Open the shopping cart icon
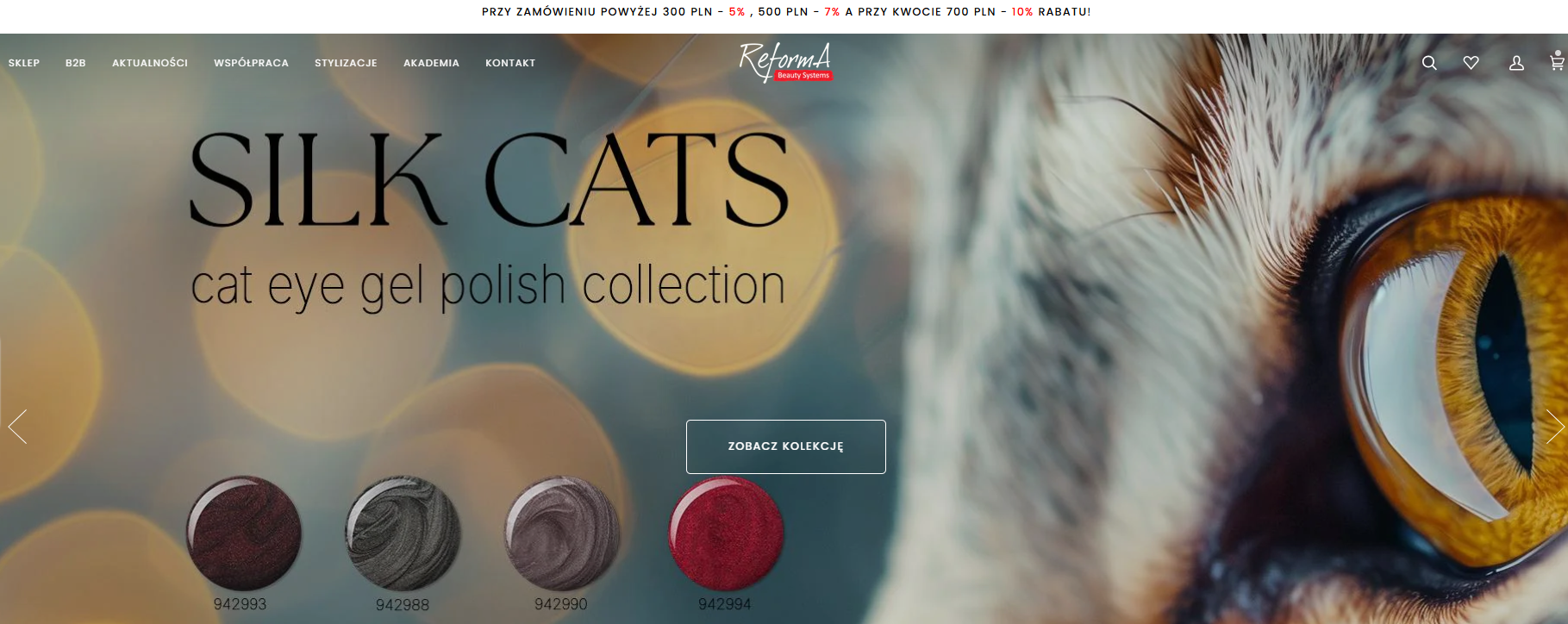This screenshot has height=624, width=1568. (1557, 60)
